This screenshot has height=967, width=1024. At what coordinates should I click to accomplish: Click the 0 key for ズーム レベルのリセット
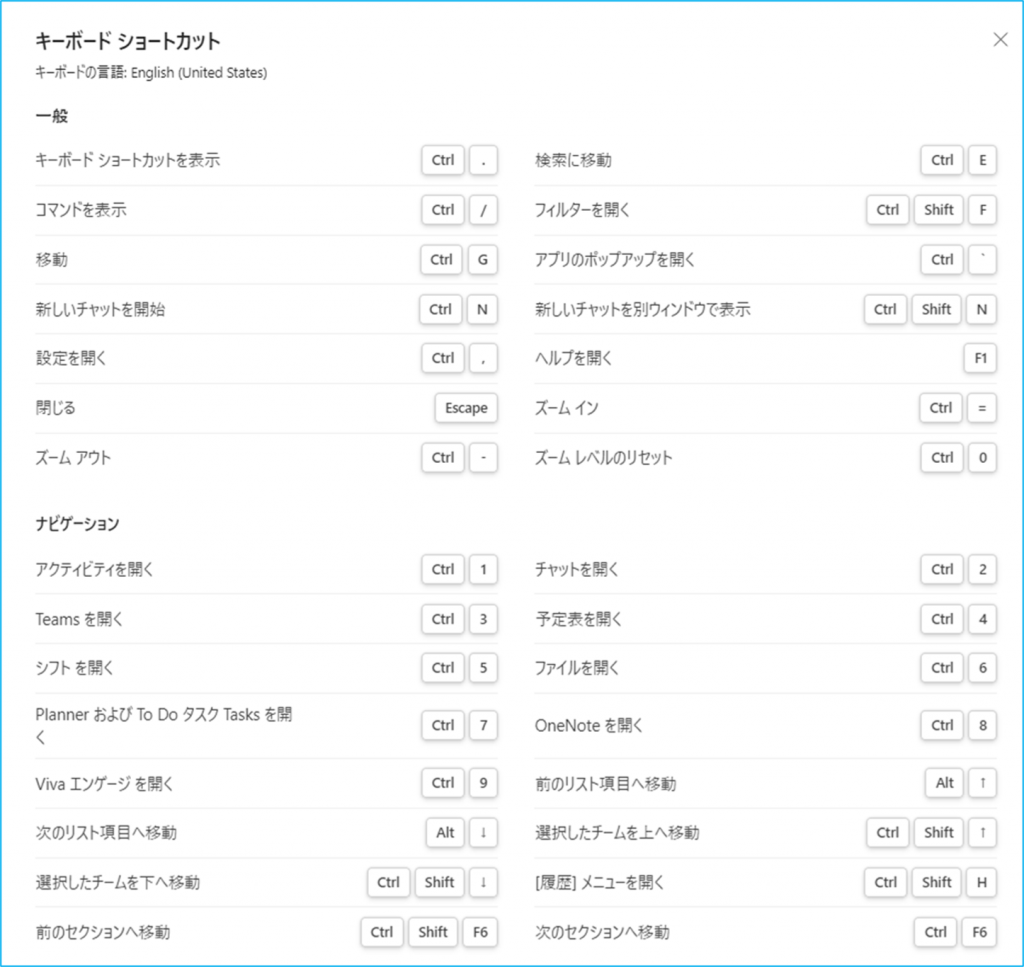point(982,458)
